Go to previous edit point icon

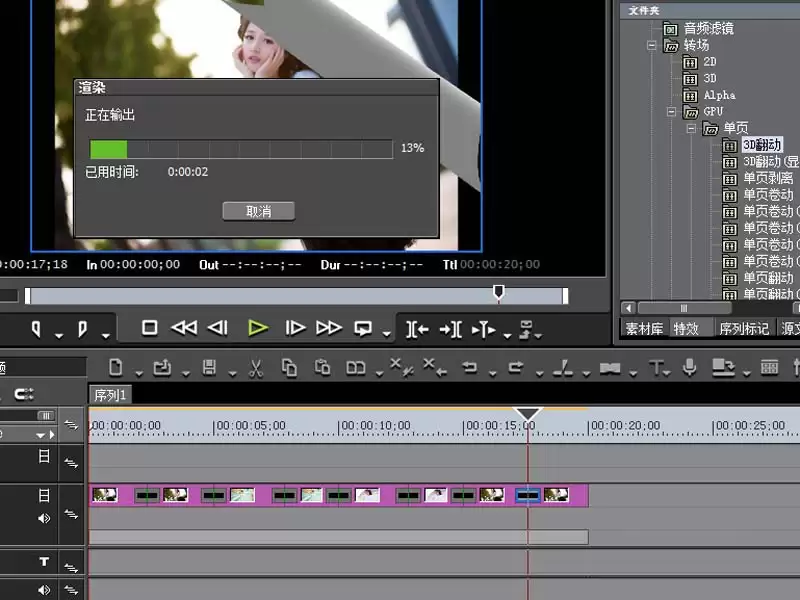coord(417,330)
